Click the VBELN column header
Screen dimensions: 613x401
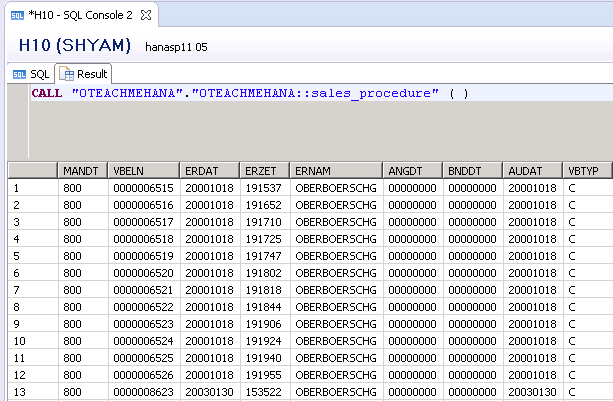[143, 171]
